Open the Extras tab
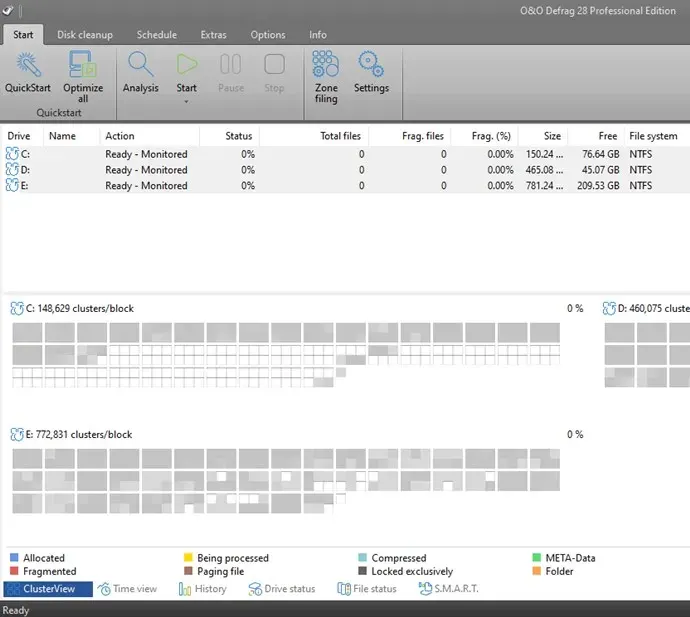Image resolution: width=690 pixels, height=617 pixels. click(x=213, y=35)
